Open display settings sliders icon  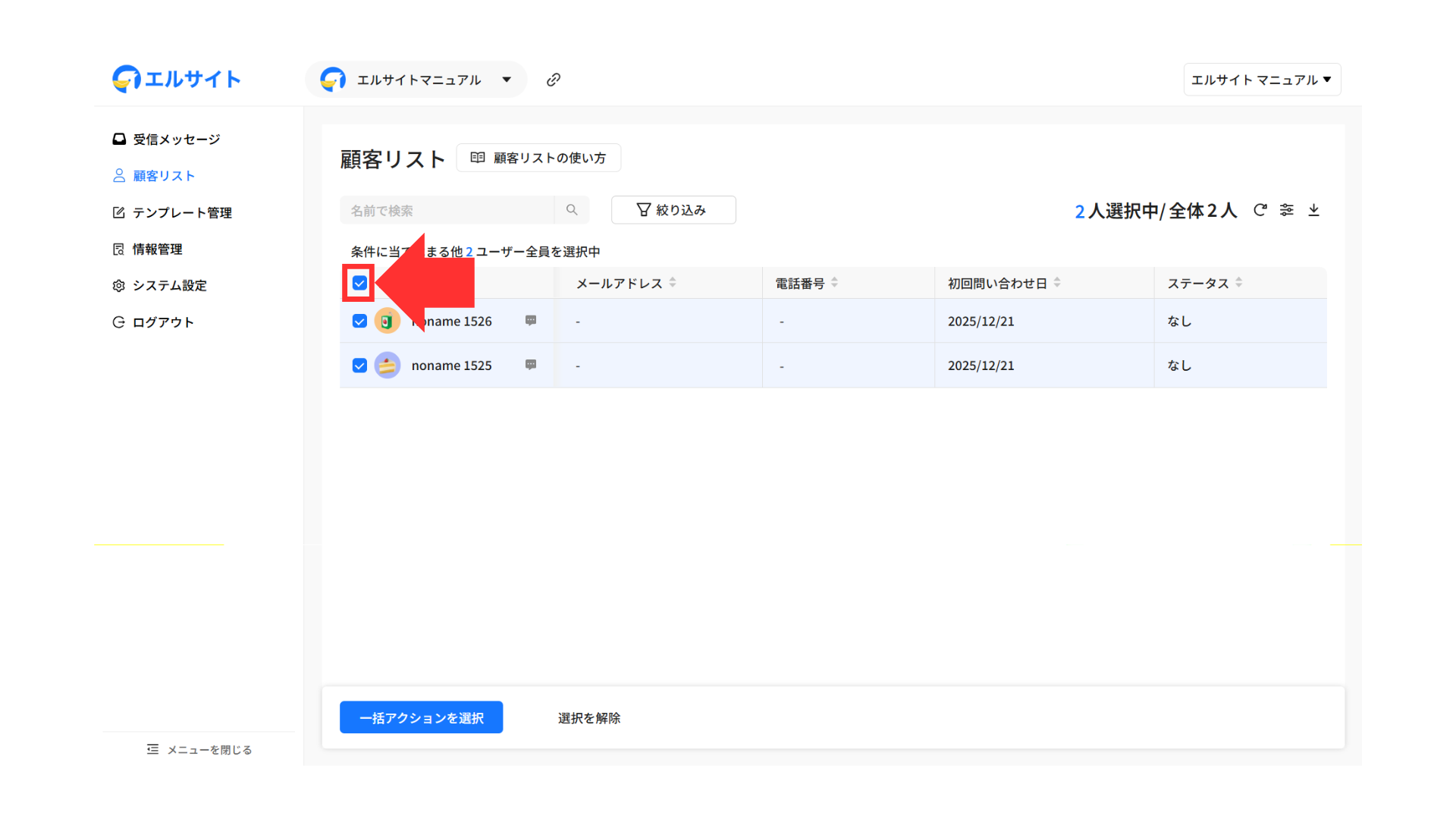[1287, 210]
